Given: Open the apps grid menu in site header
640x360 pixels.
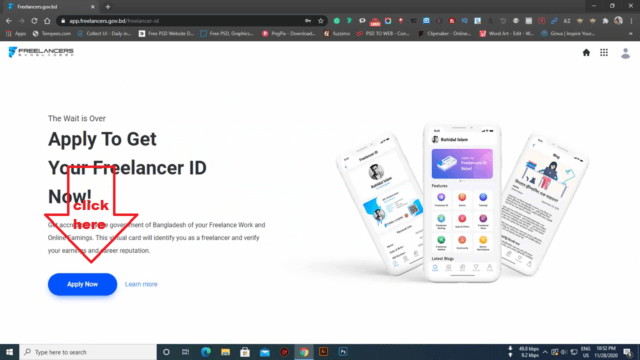Looking at the screenshot, I should 604,52.
